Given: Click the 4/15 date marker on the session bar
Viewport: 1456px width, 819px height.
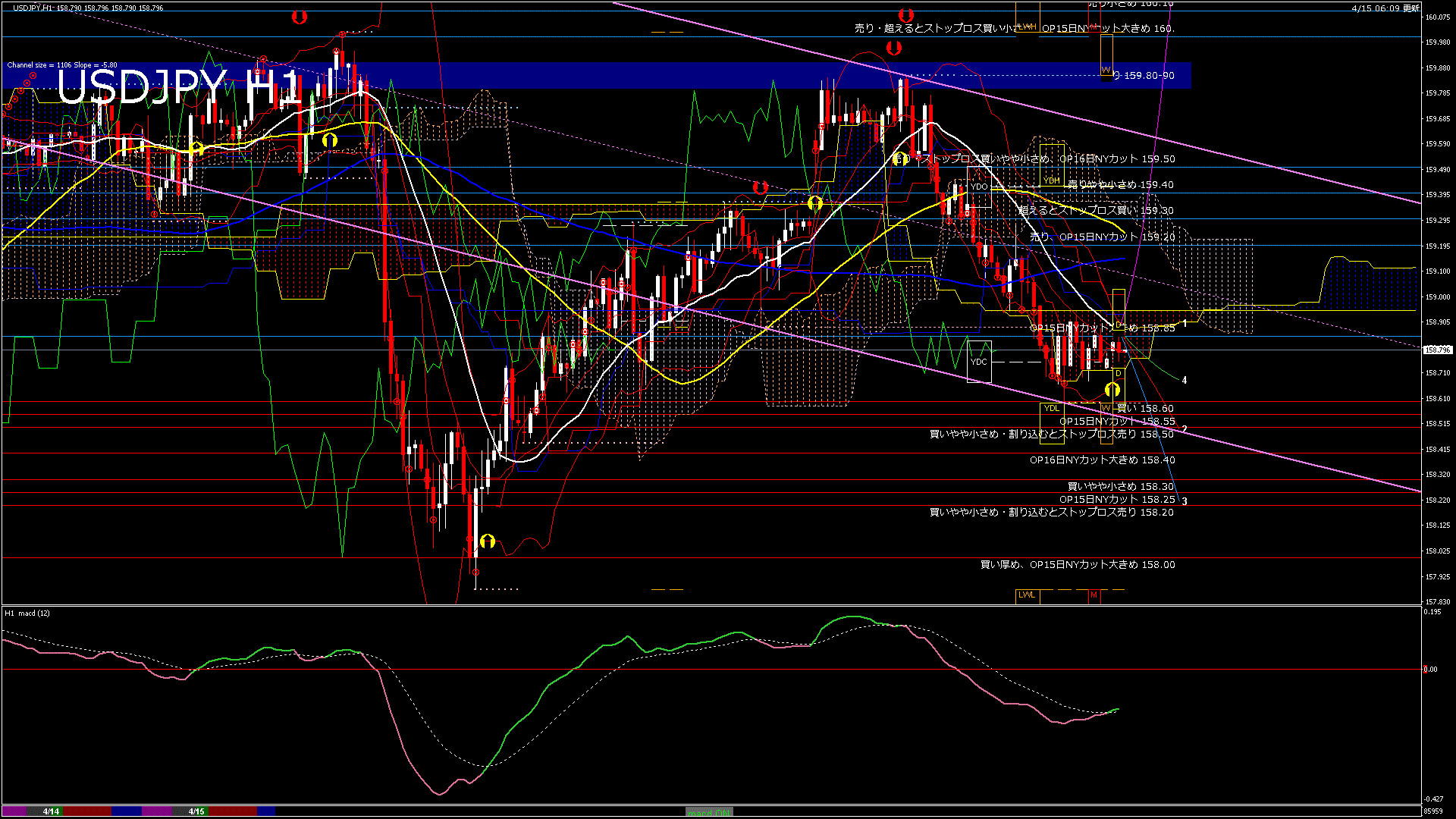Looking at the screenshot, I should click(196, 811).
